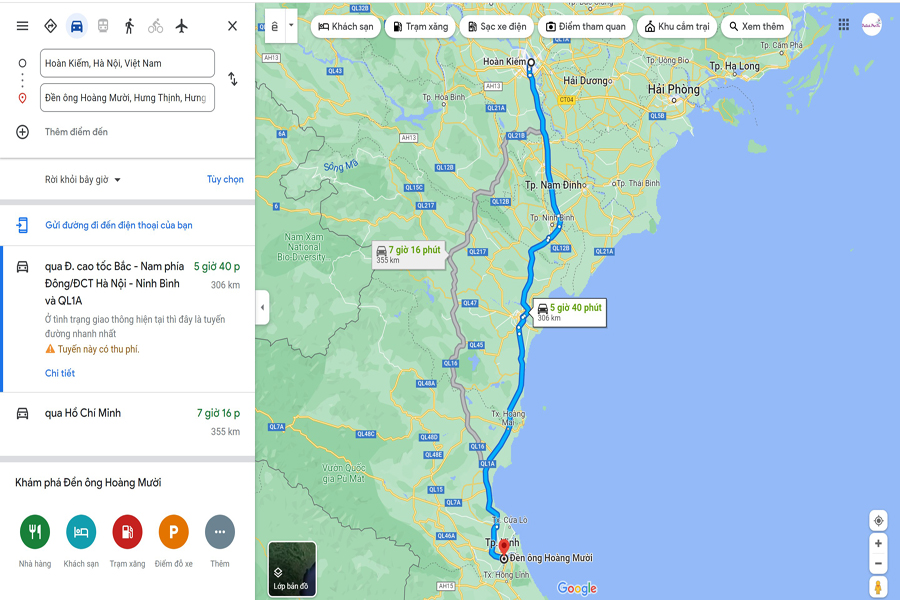Viewport: 900px width, 600px height.
Task: Open 'Xem thêm' for more categories
Action: point(756,26)
